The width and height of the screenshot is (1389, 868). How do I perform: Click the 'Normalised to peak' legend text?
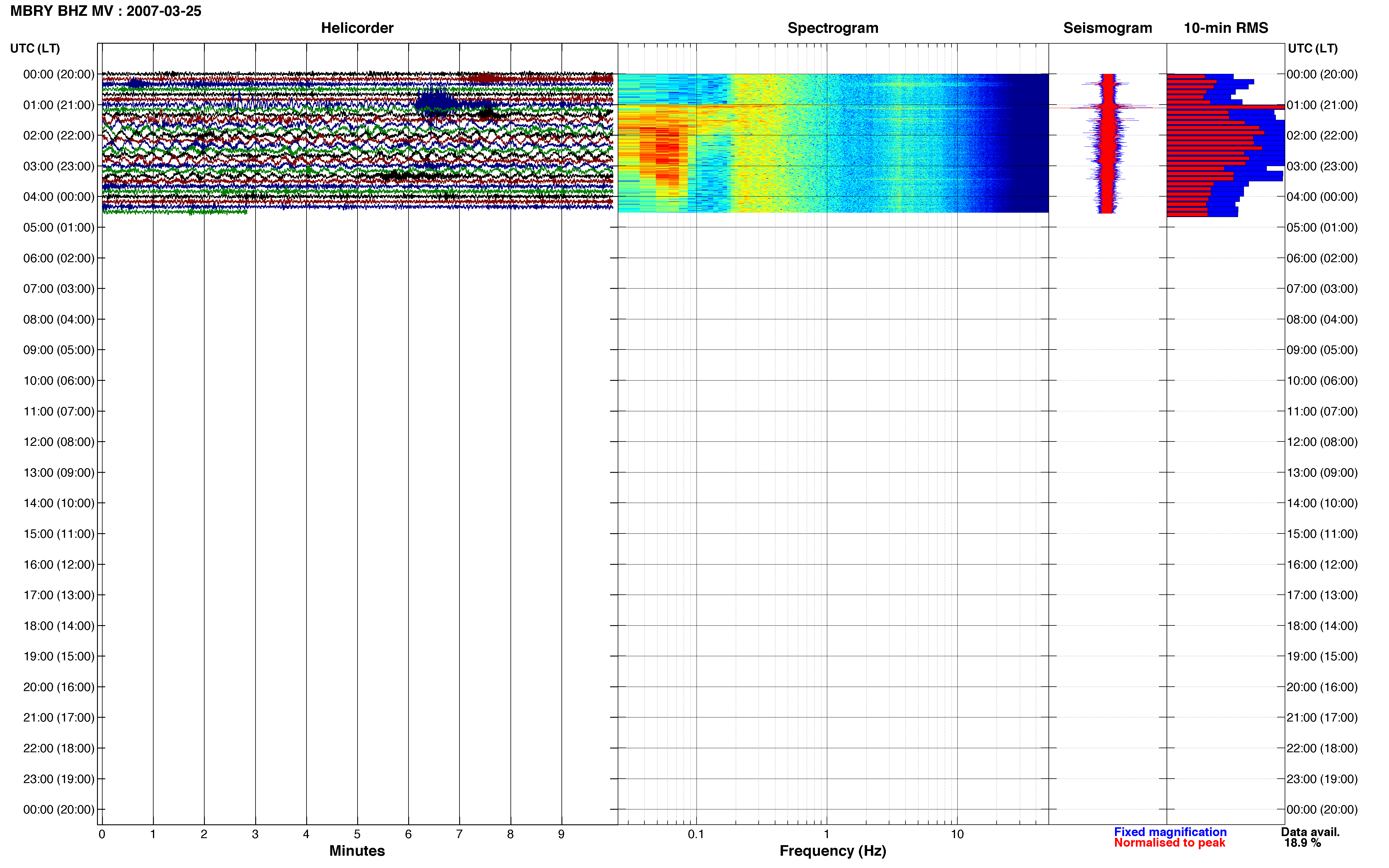click(x=1169, y=843)
